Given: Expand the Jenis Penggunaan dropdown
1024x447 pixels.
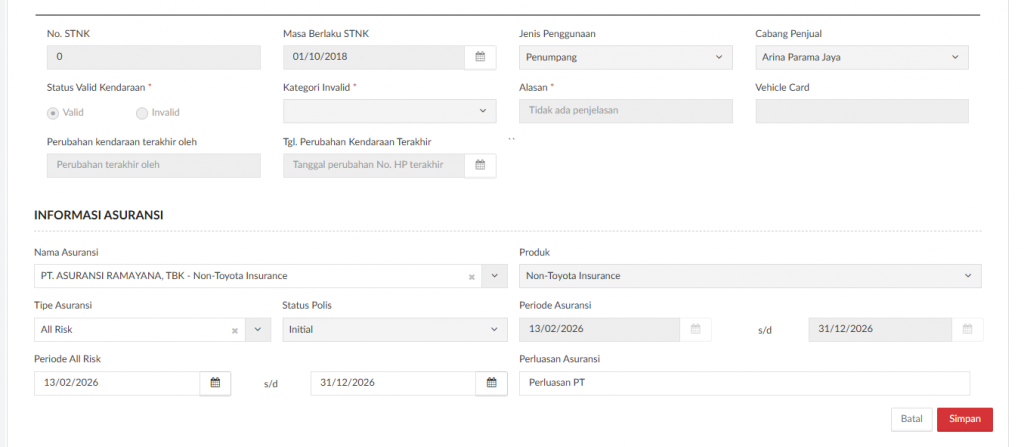Looking at the screenshot, I should [625, 57].
